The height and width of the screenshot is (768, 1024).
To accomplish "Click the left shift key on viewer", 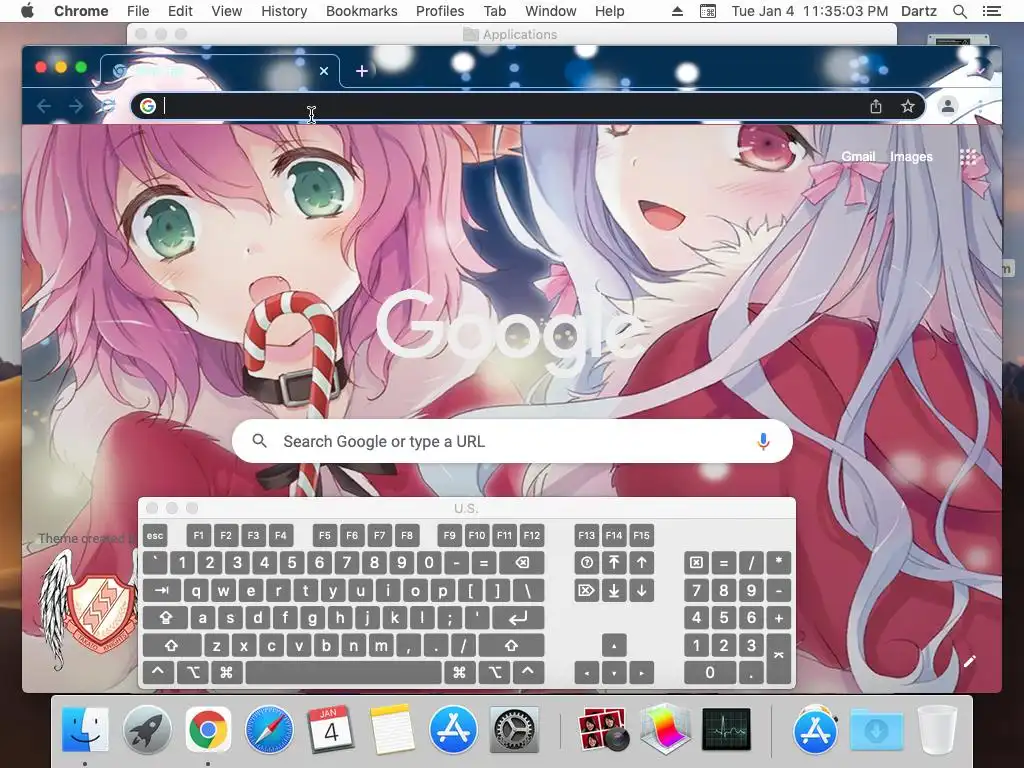I will [172, 645].
